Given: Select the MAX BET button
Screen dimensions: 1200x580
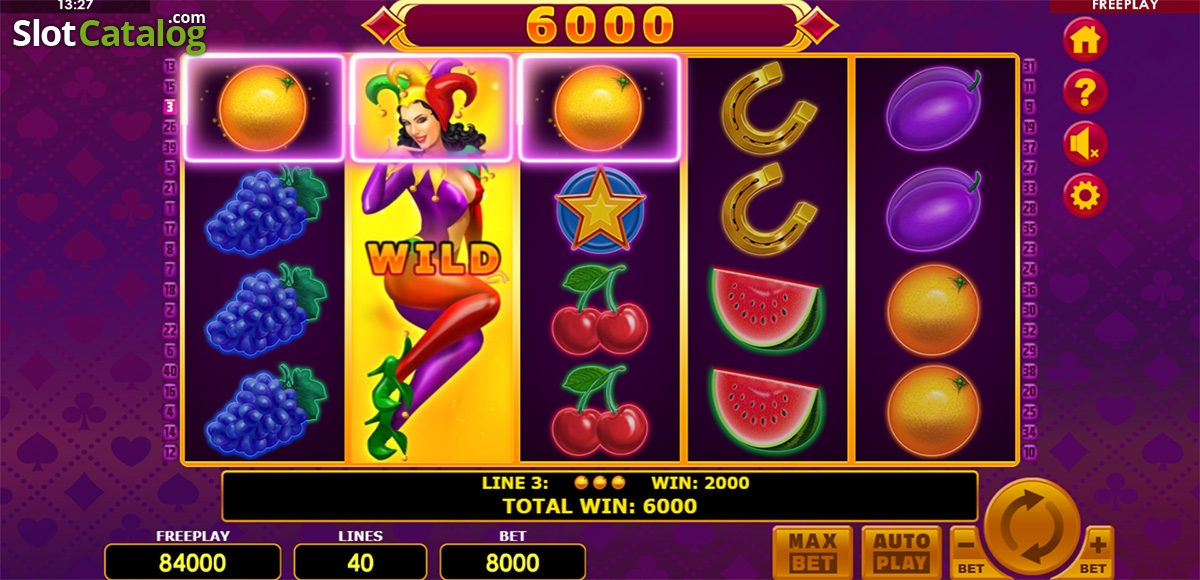Looking at the screenshot, I should (x=813, y=552).
